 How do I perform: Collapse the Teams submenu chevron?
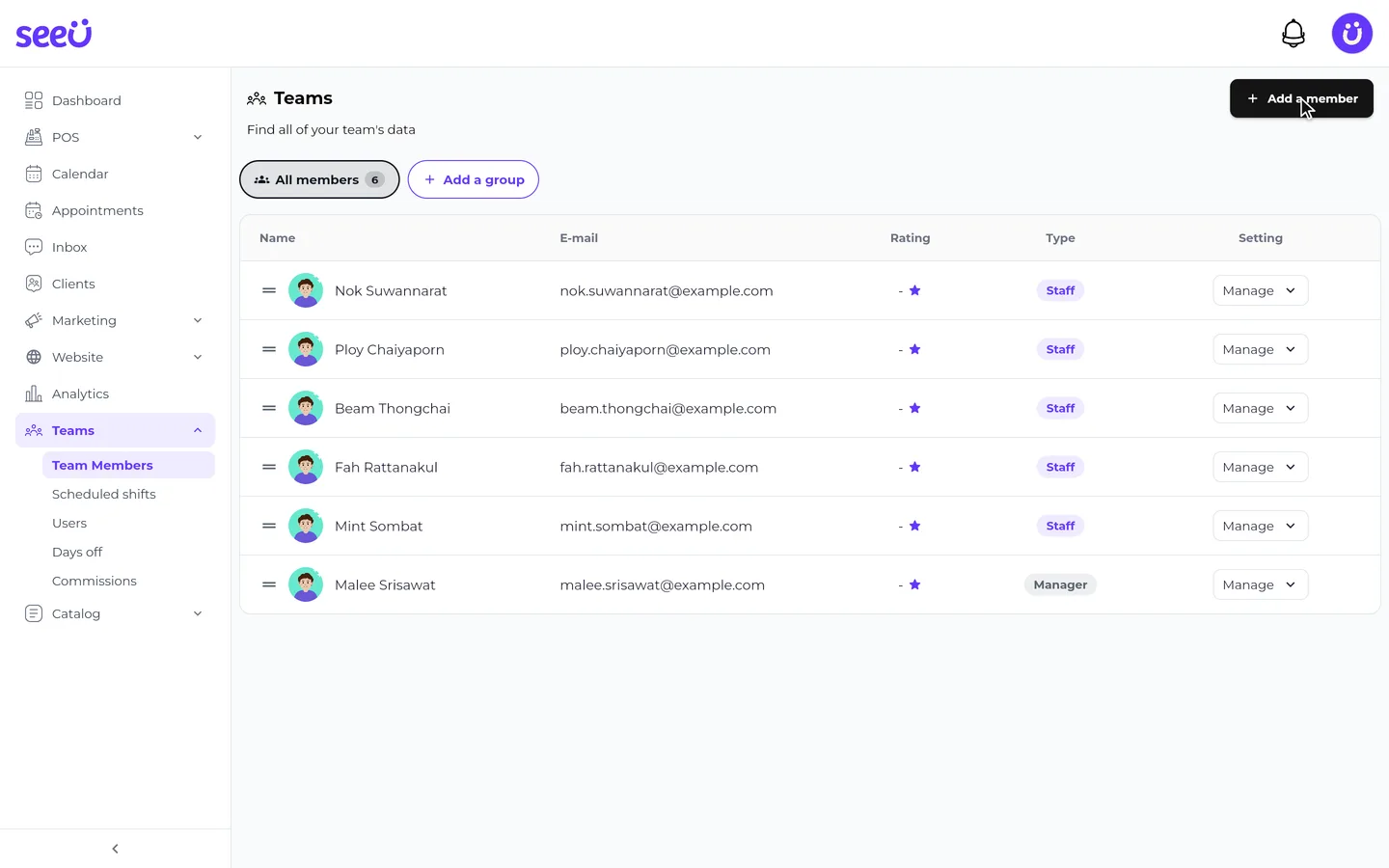tap(198, 430)
